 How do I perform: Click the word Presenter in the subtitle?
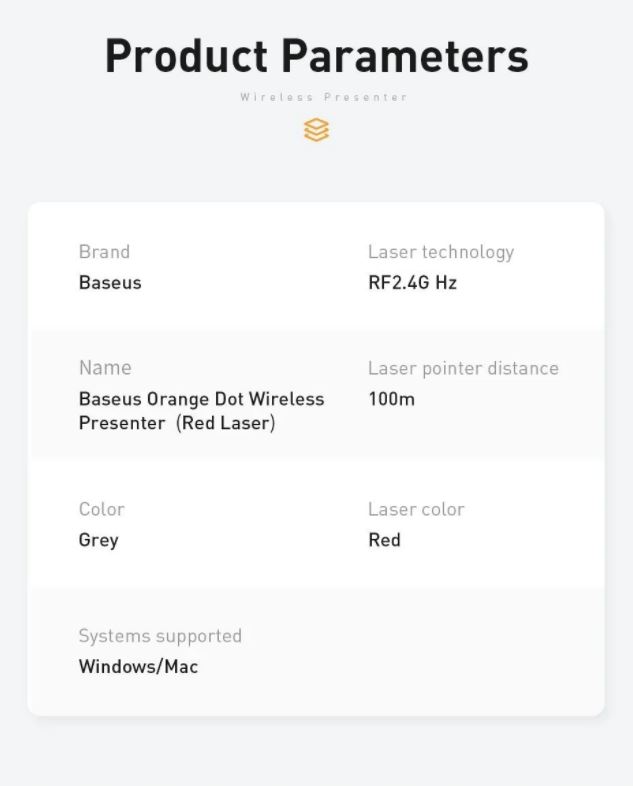click(x=366, y=97)
